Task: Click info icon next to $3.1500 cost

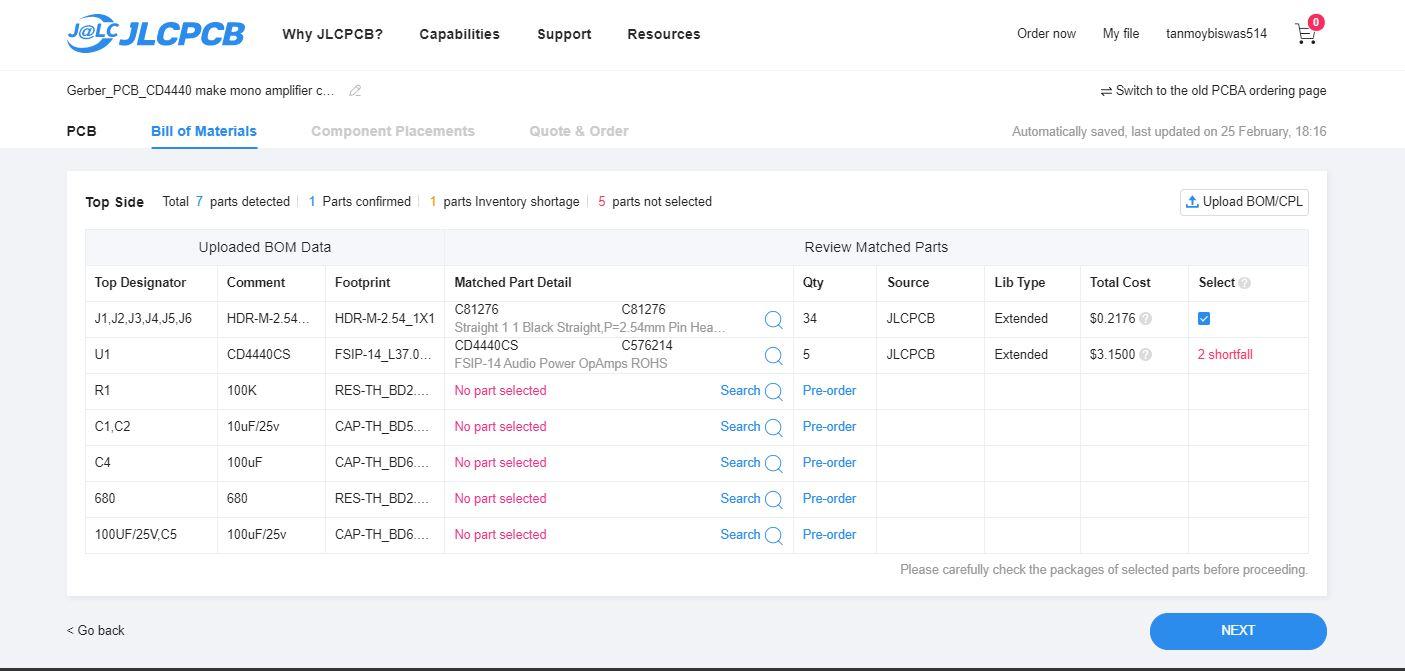Action: click(x=1145, y=355)
